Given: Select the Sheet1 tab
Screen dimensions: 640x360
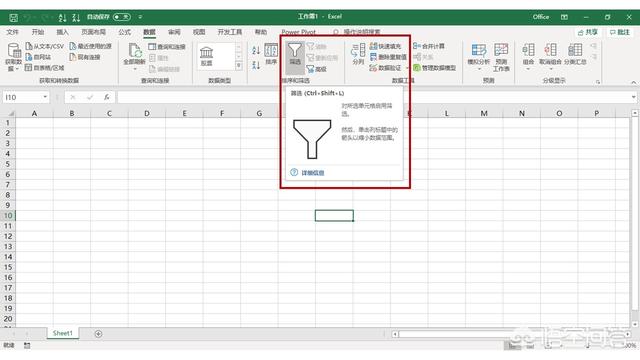Looking at the screenshot, I should coord(62,333).
